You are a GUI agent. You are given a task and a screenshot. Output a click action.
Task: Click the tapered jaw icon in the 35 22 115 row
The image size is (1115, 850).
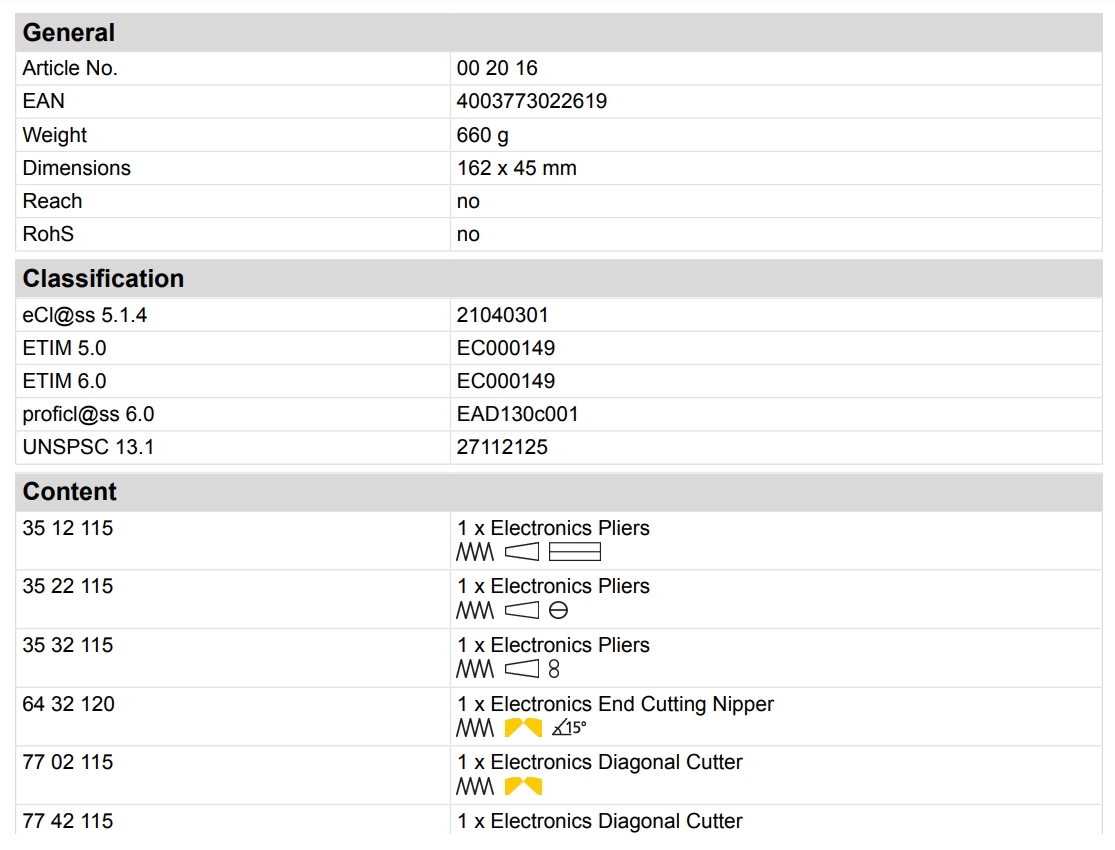click(x=522, y=610)
